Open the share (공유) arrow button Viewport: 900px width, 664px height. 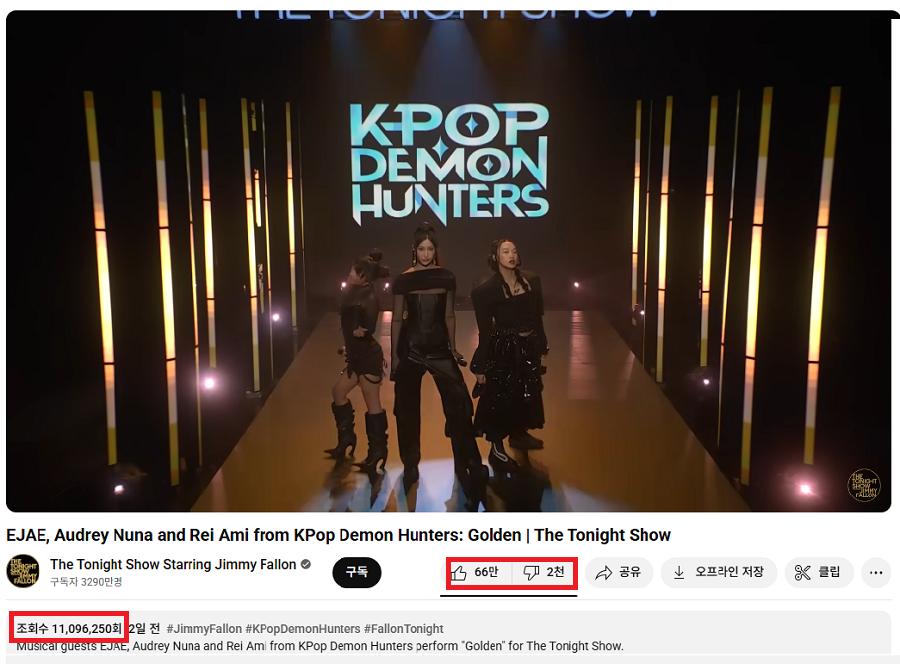(x=619, y=572)
